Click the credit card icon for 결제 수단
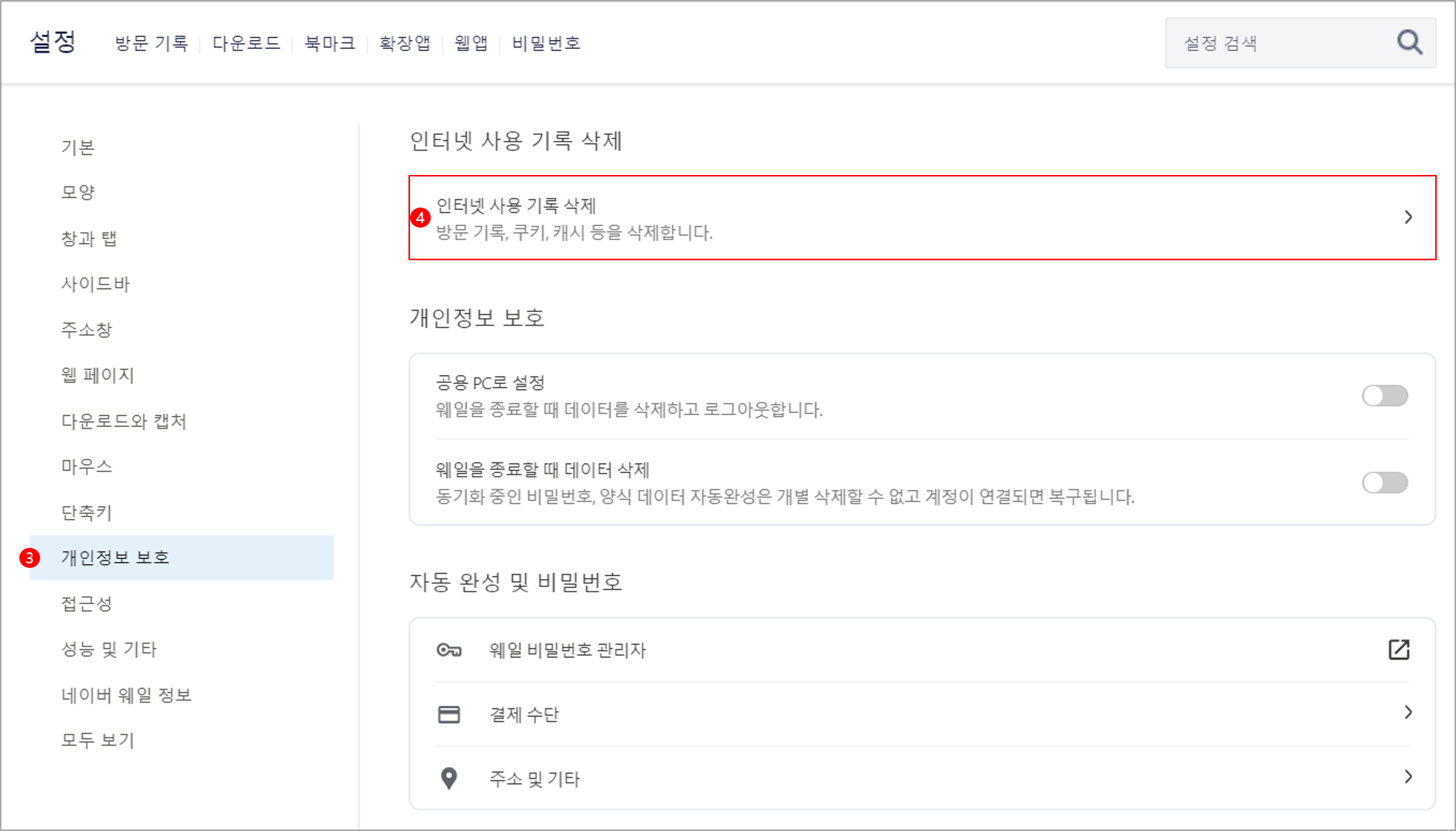Viewport: 1456px width, 831px height. (449, 715)
